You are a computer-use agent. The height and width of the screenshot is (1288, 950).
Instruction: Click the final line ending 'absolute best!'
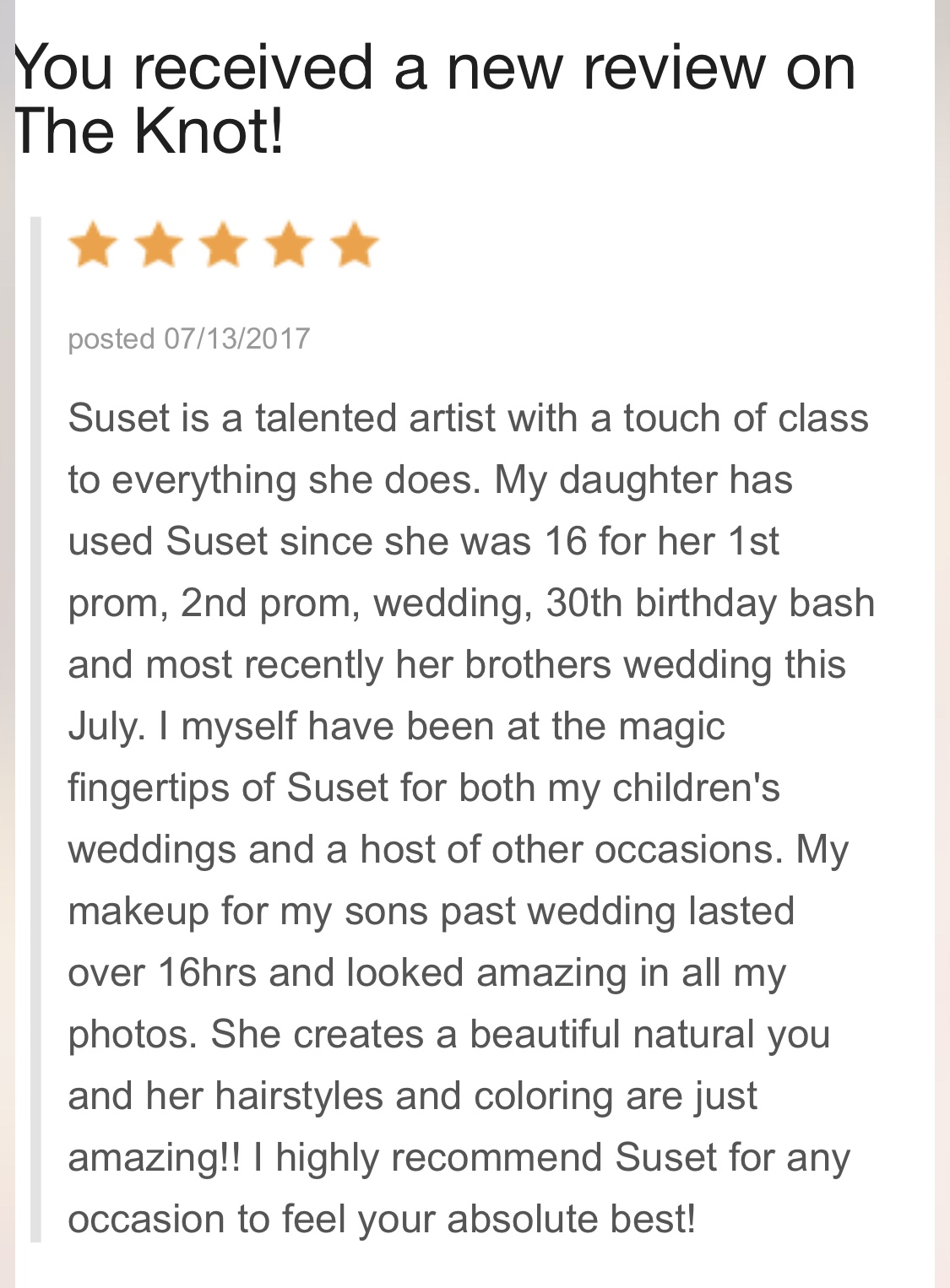(382, 1220)
